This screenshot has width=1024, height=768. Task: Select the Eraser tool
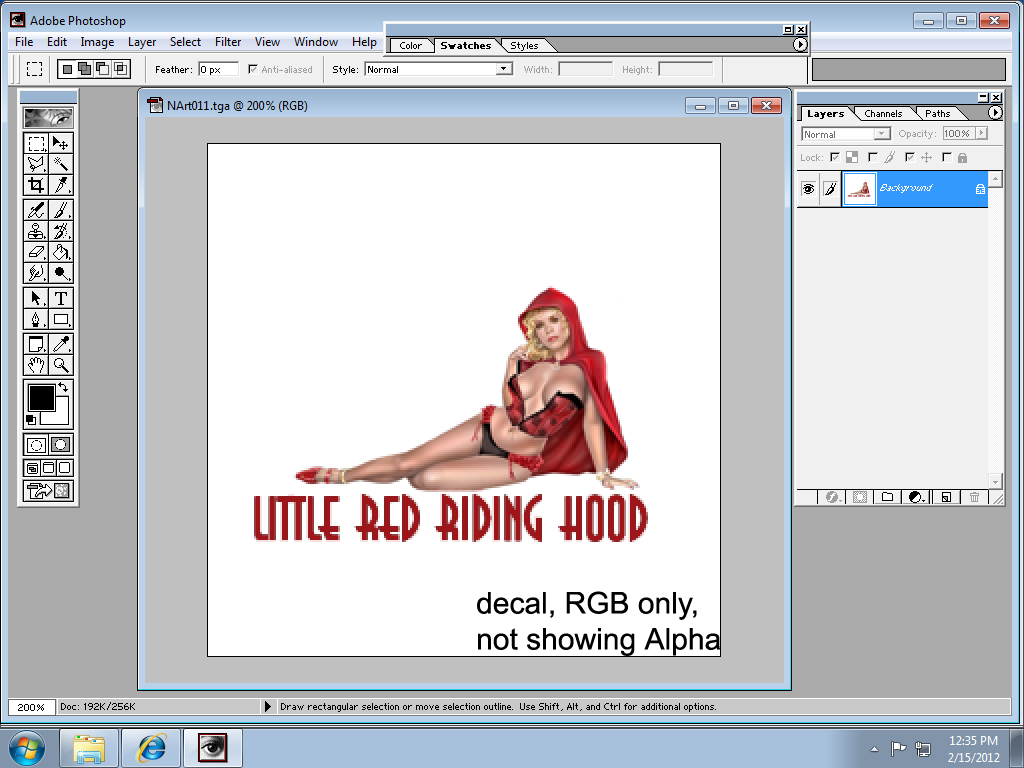tap(36, 252)
